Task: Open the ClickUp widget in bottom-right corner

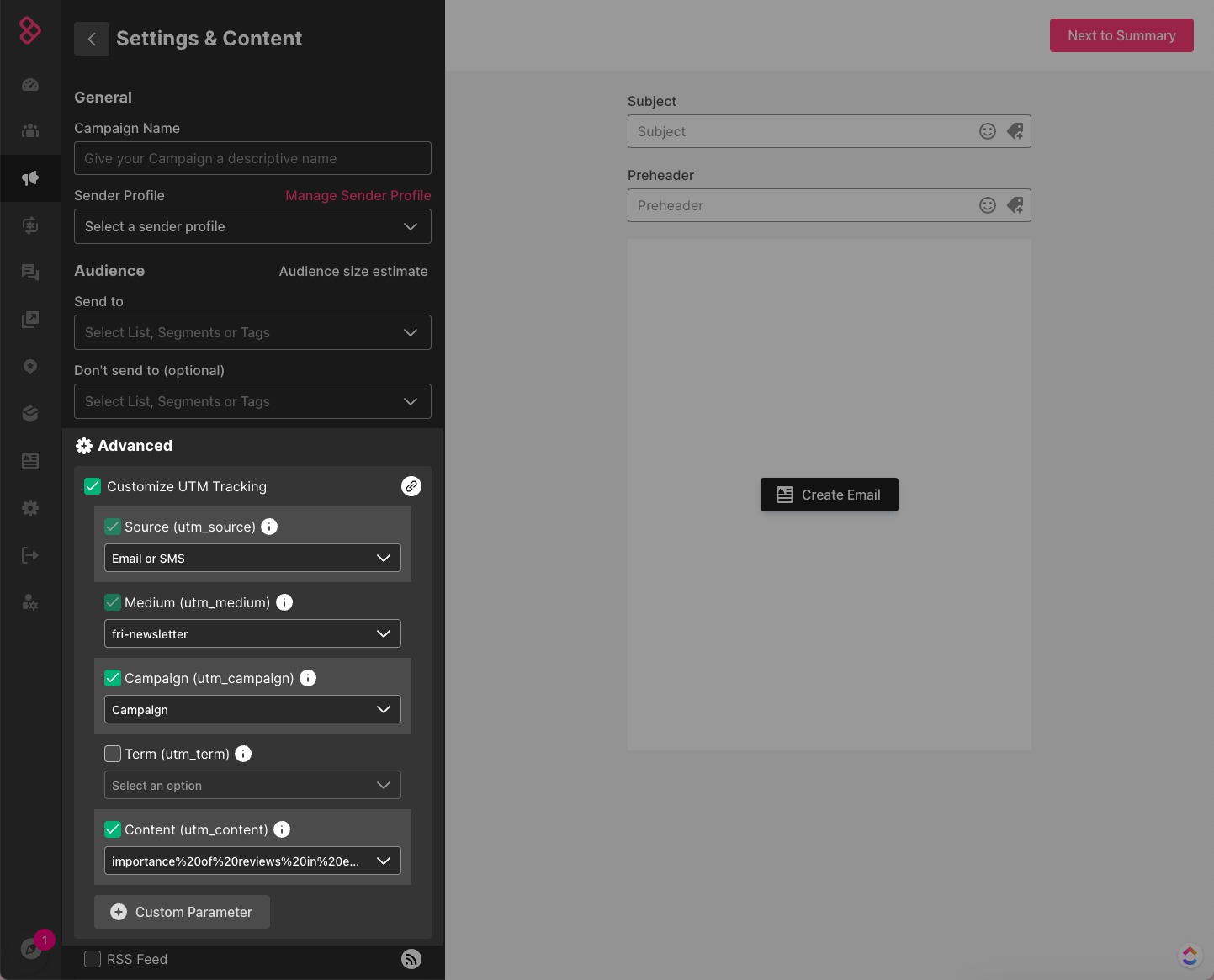Action: 1190,956
